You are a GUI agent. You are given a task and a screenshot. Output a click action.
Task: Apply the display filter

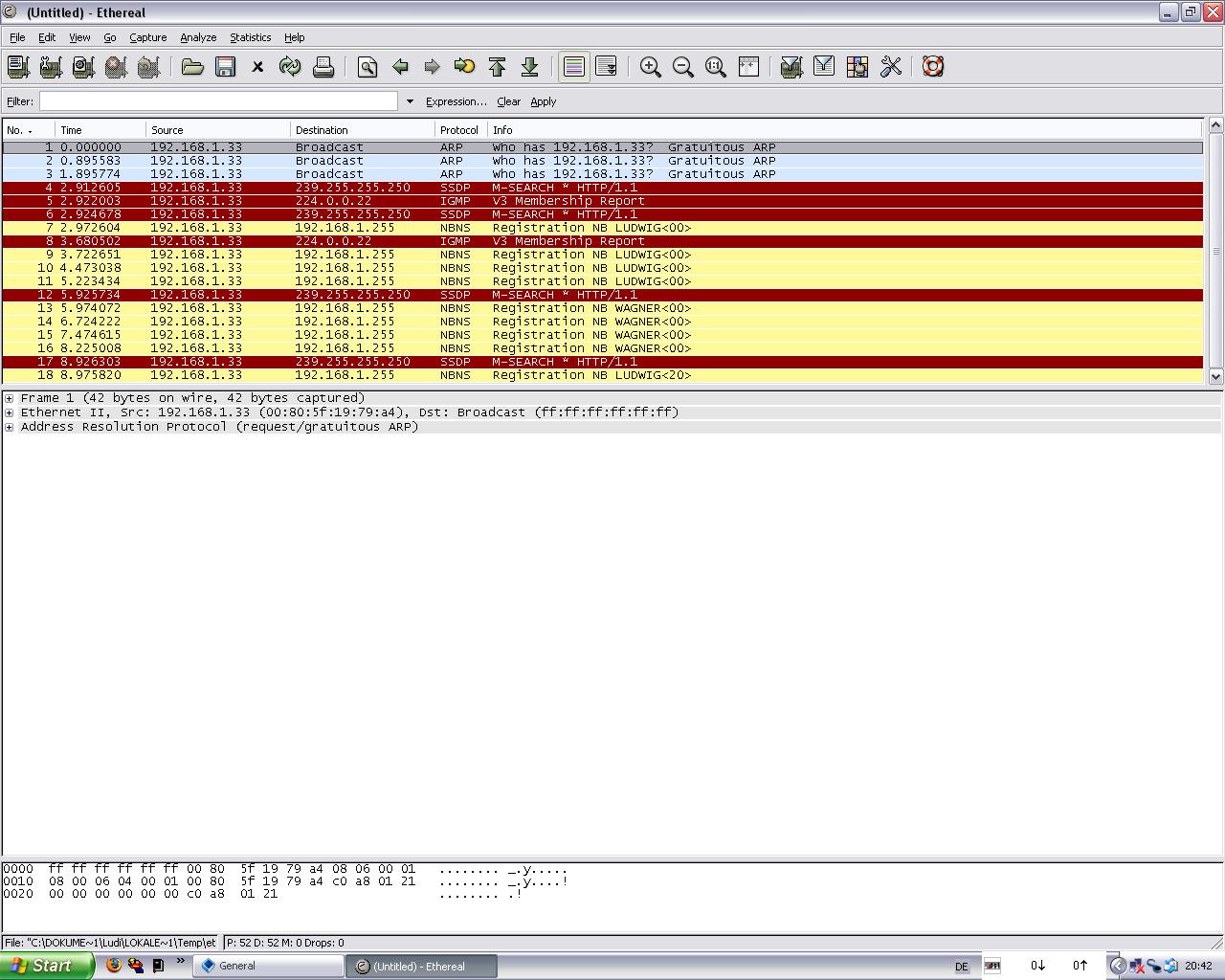543,101
